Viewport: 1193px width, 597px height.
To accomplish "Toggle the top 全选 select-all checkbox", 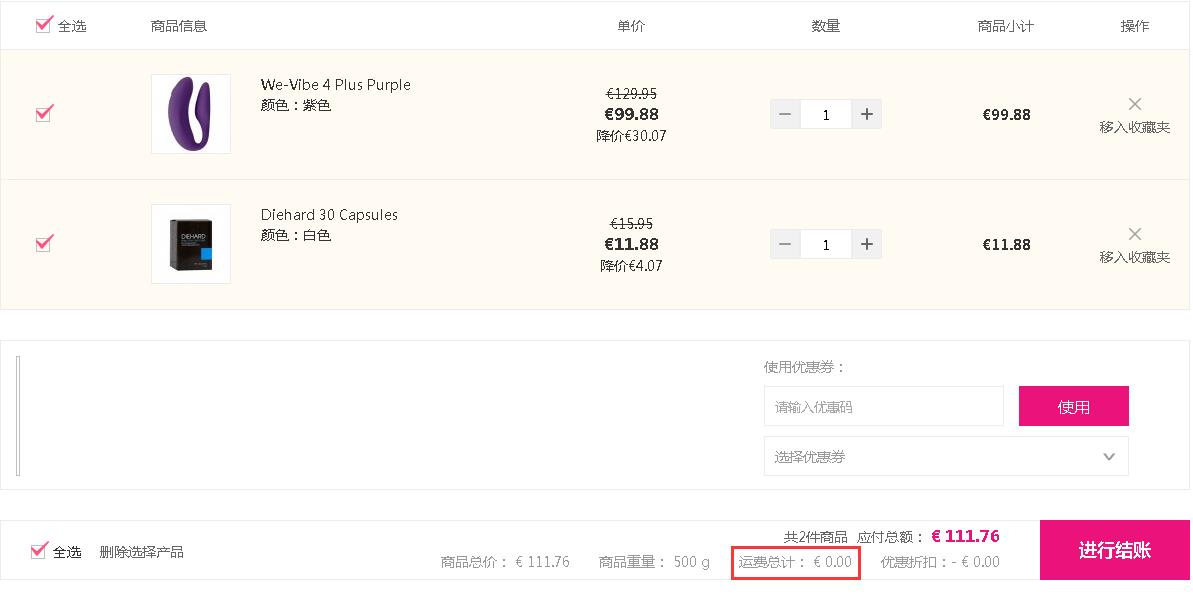I will coord(43,25).
